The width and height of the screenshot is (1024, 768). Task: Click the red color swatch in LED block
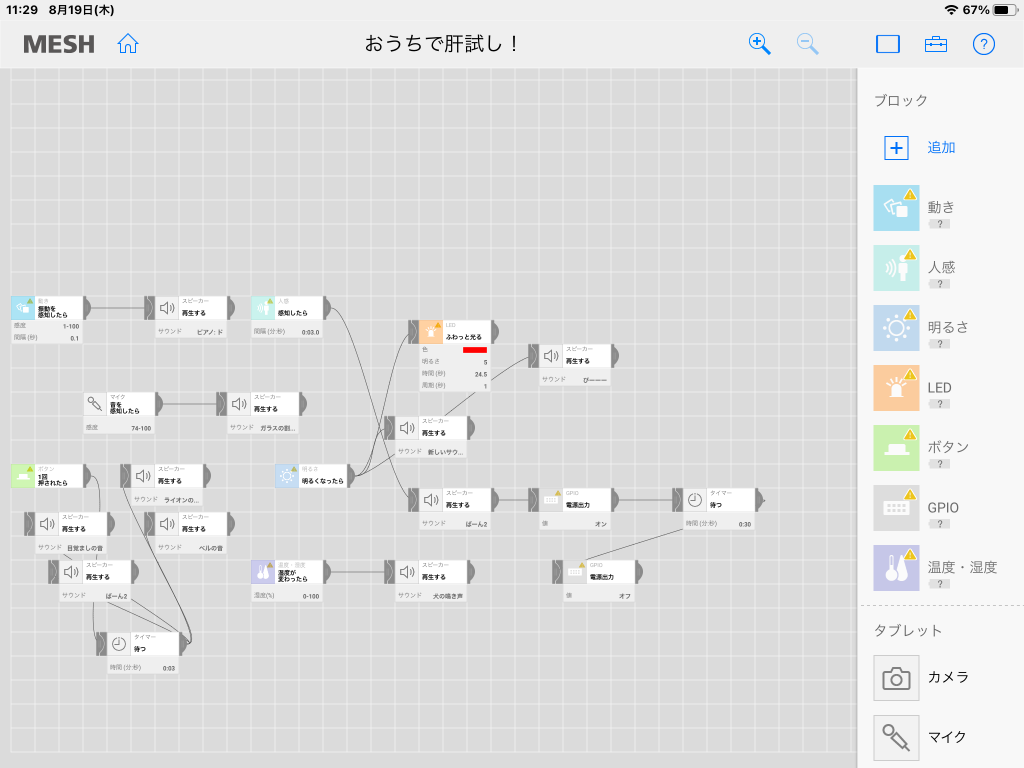475,350
